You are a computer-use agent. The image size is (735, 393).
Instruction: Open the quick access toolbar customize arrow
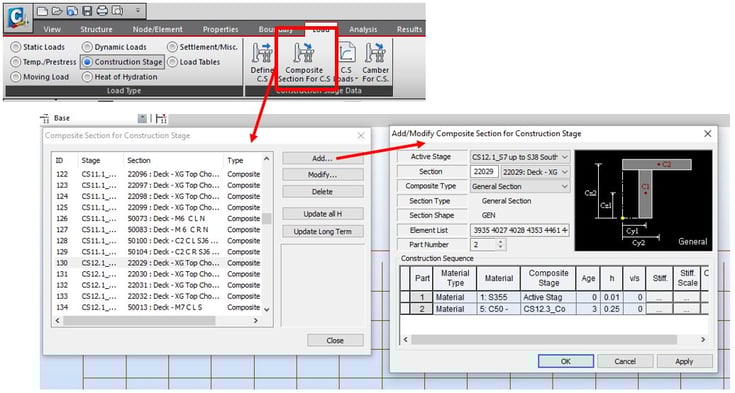point(138,10)
